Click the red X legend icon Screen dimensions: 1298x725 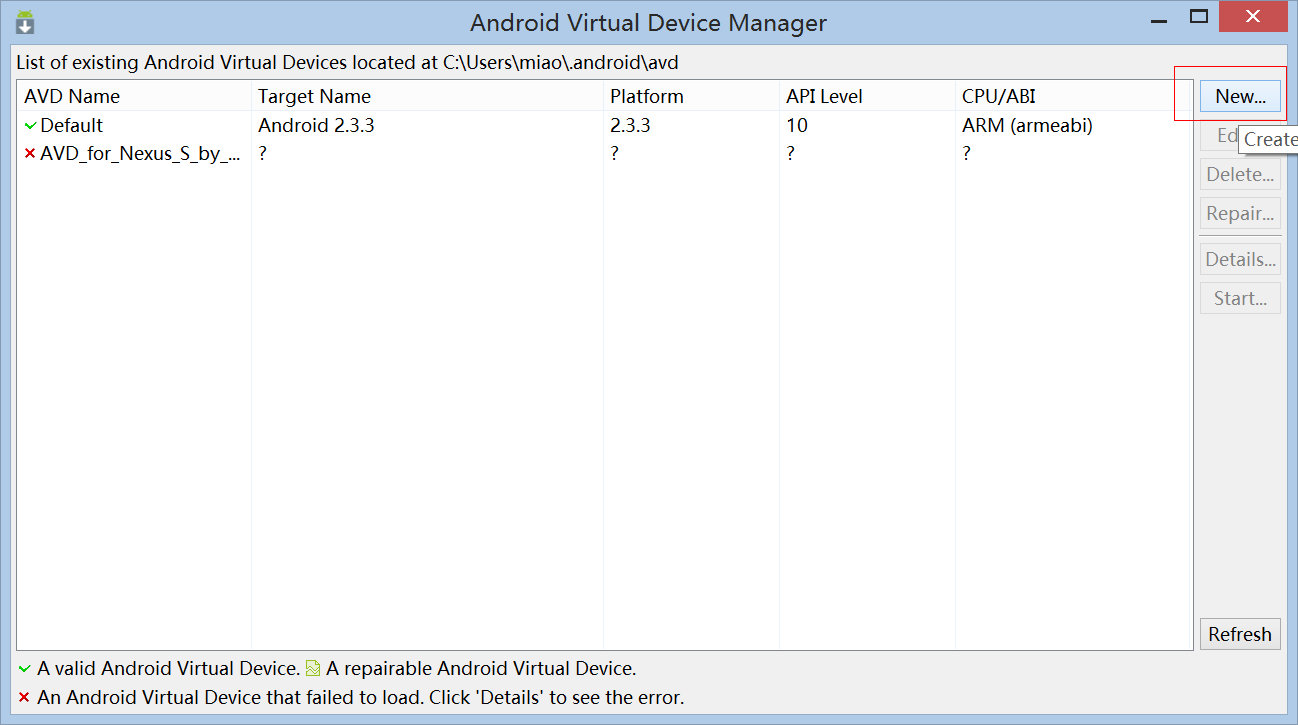[x=24, y=698]
